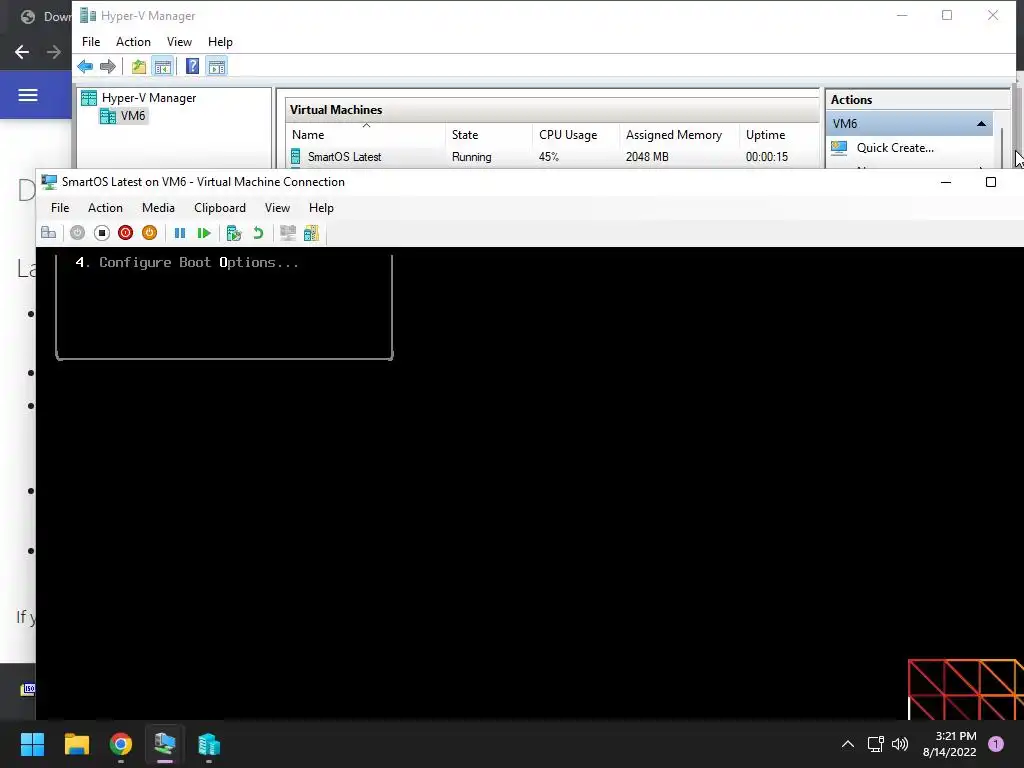
Task: Click the green Reset play icon
Action: coord(204,232)
